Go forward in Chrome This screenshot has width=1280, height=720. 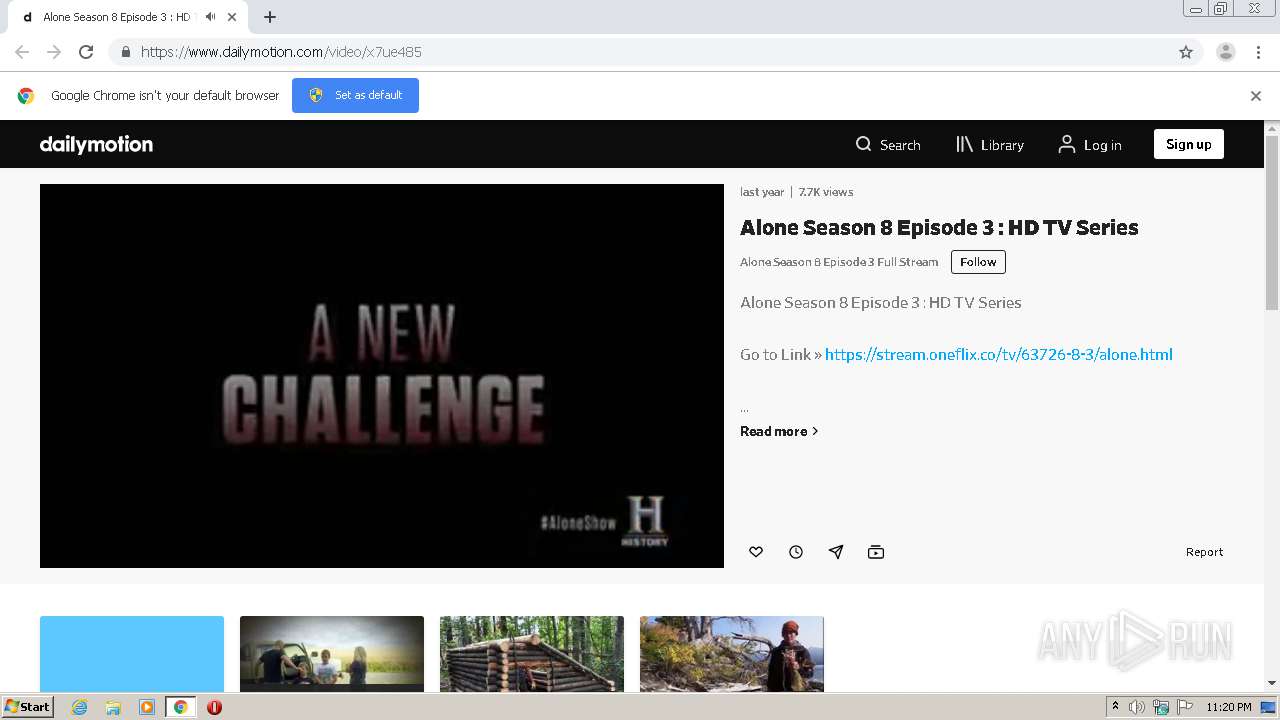(54, 52)
